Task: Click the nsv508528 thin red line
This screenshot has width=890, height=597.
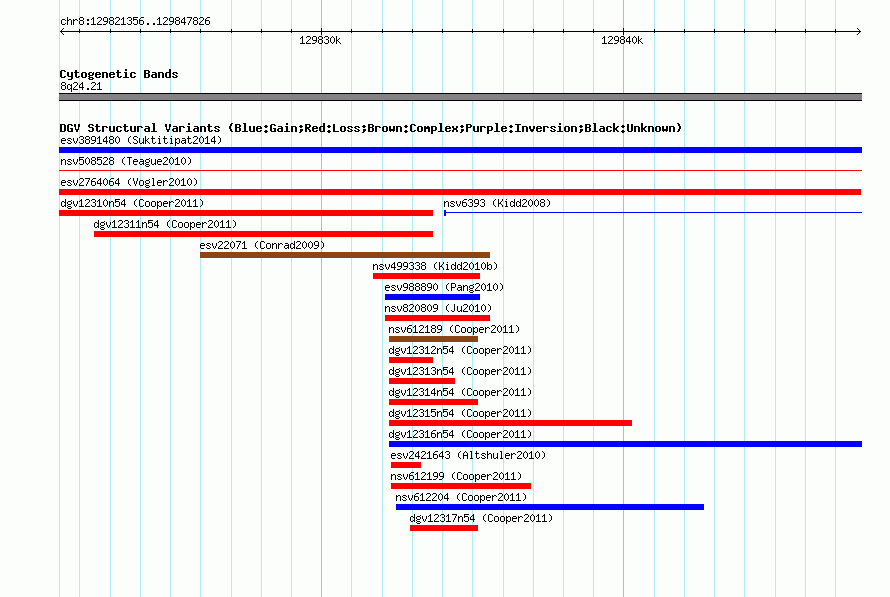Action: point(460,170)
